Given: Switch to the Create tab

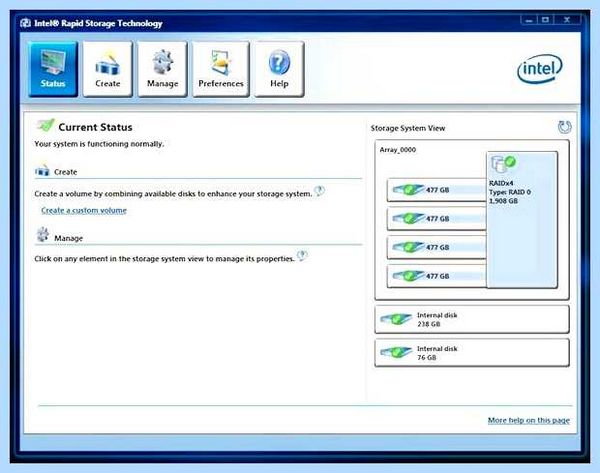Looking at the screenshot, I should click(108, 69).
